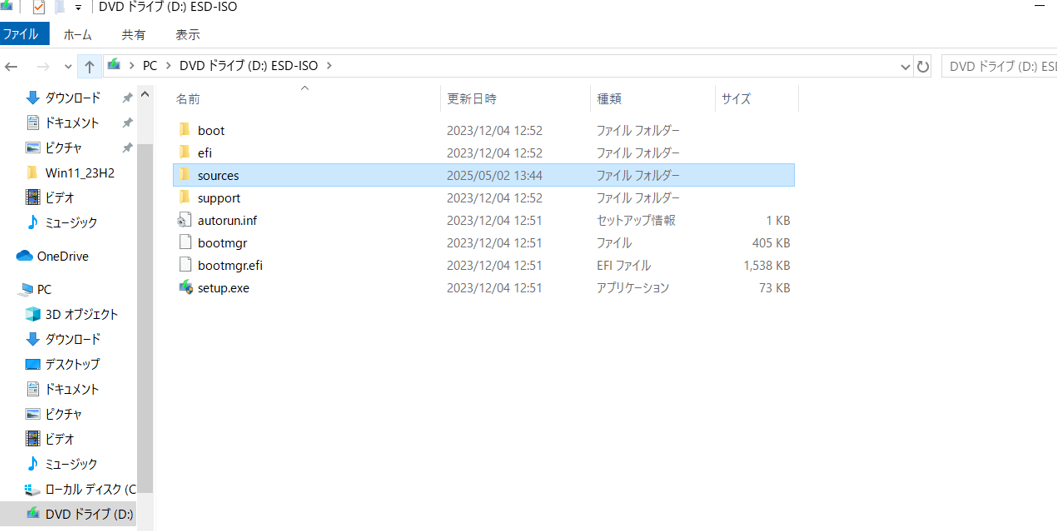Open the boot folder icon
This screenshot has width=1057, height=531.
click(185, 130)
